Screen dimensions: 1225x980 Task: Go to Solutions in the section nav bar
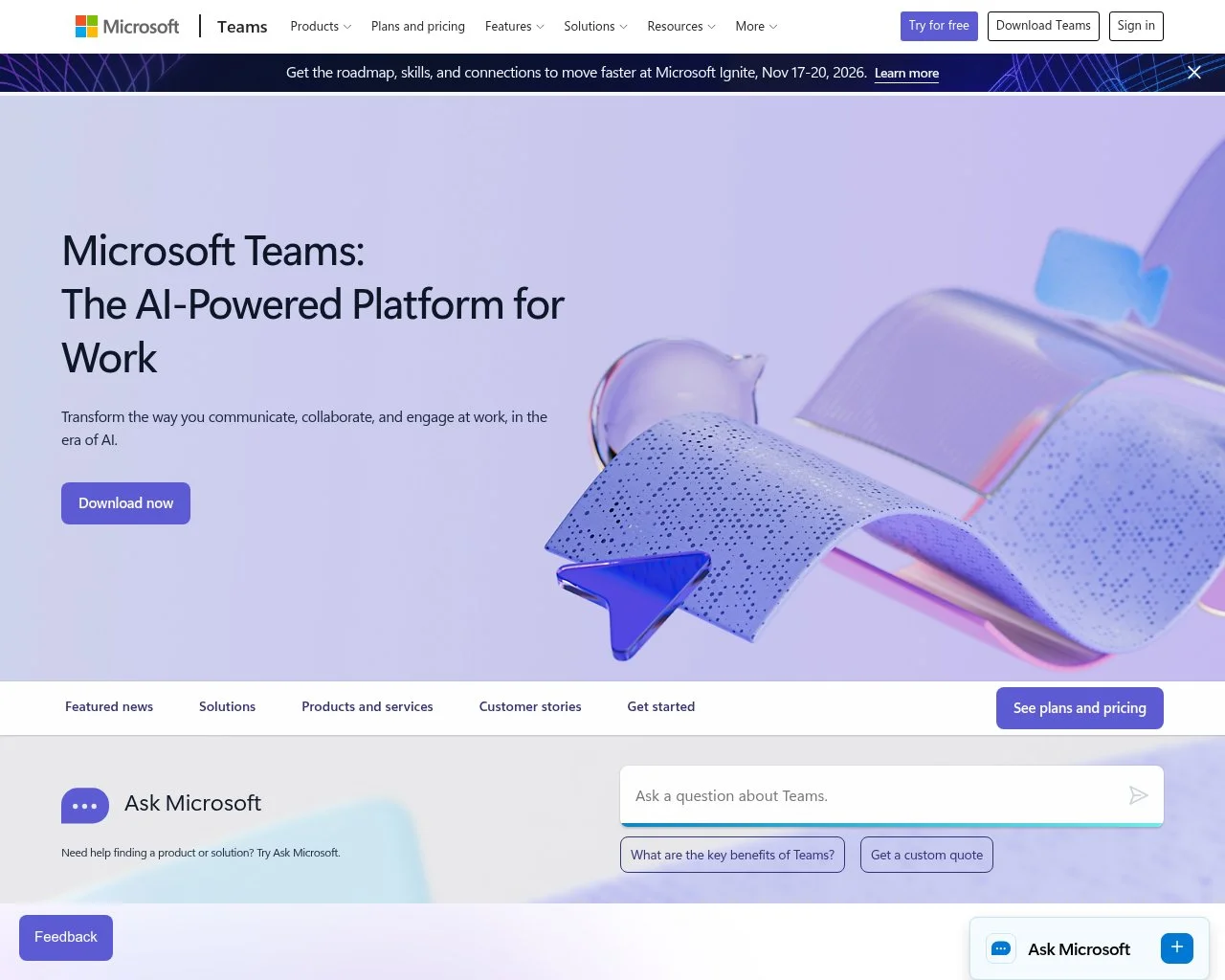pos(227,707)
